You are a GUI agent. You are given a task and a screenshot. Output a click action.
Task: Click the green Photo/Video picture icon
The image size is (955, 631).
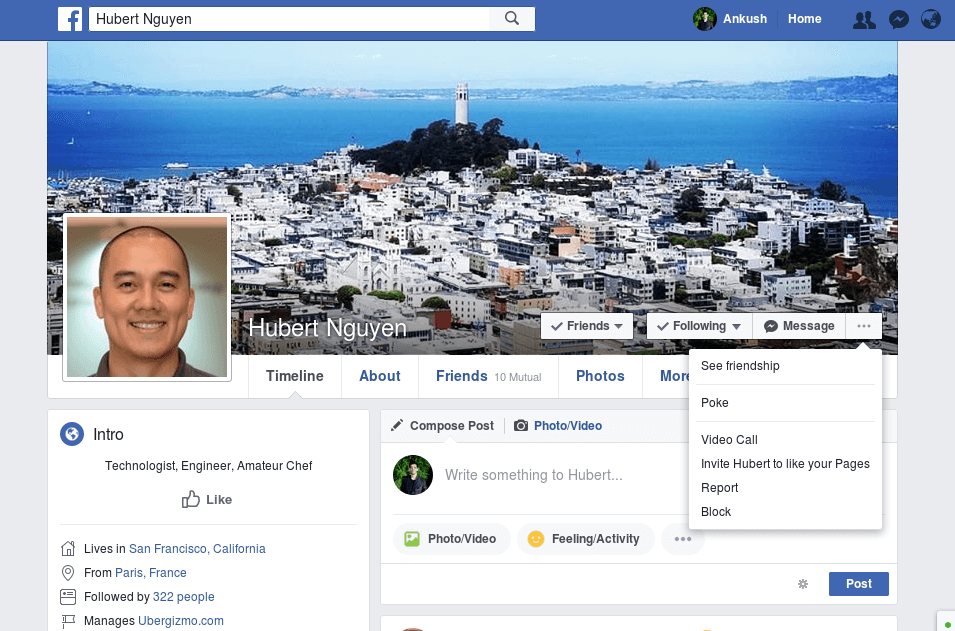[412, 539]
